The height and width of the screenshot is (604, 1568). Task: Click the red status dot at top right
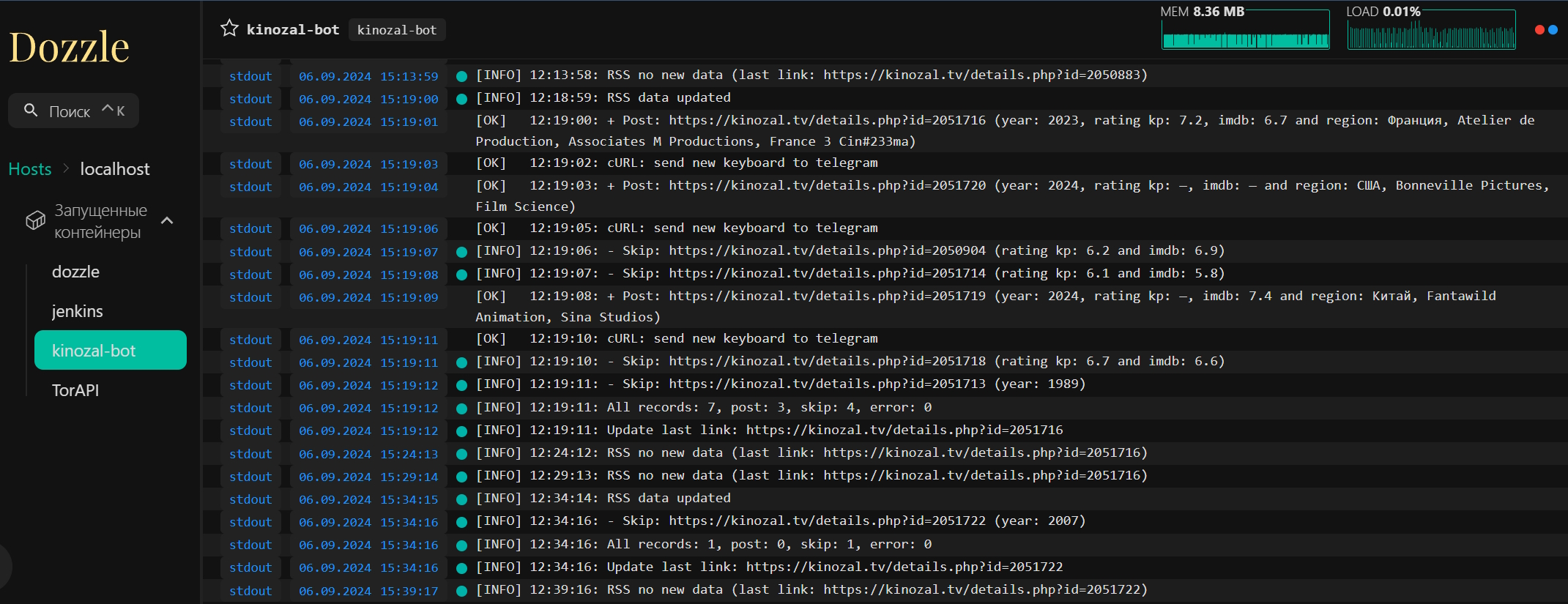point(1539,30)
